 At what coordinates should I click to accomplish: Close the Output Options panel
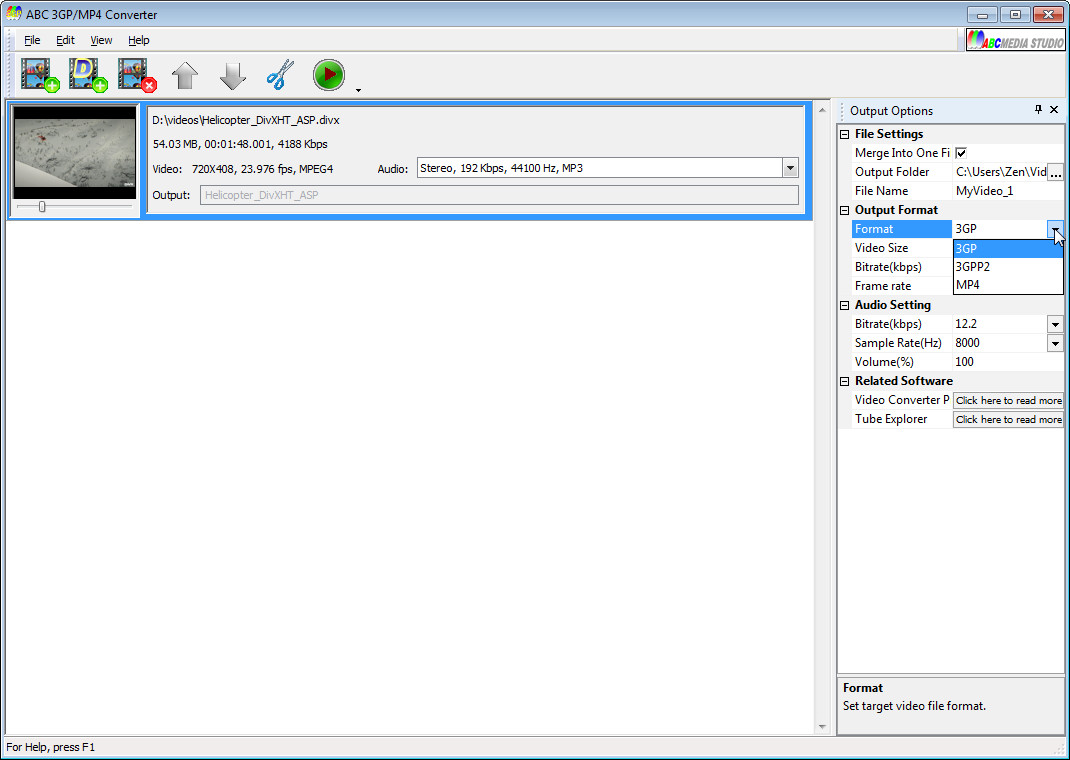(x=1054, y=109)
